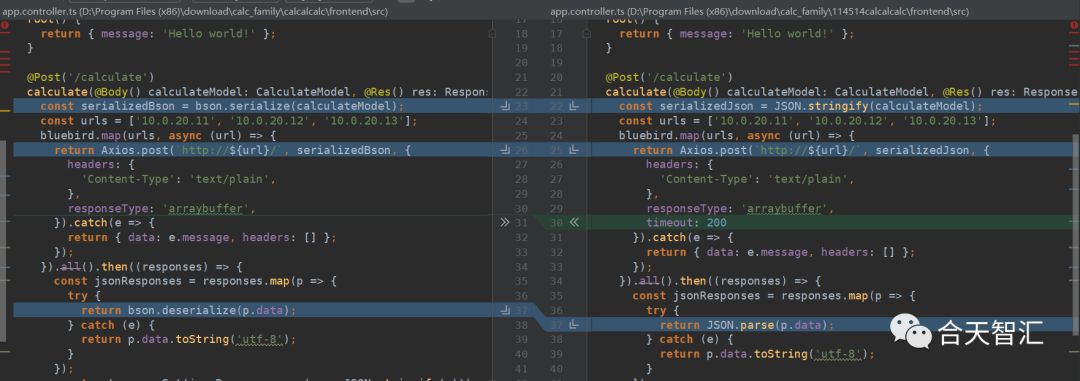Apply the serializedBson change marker at left line 23
1080x381 pixels.
(505, 105)
